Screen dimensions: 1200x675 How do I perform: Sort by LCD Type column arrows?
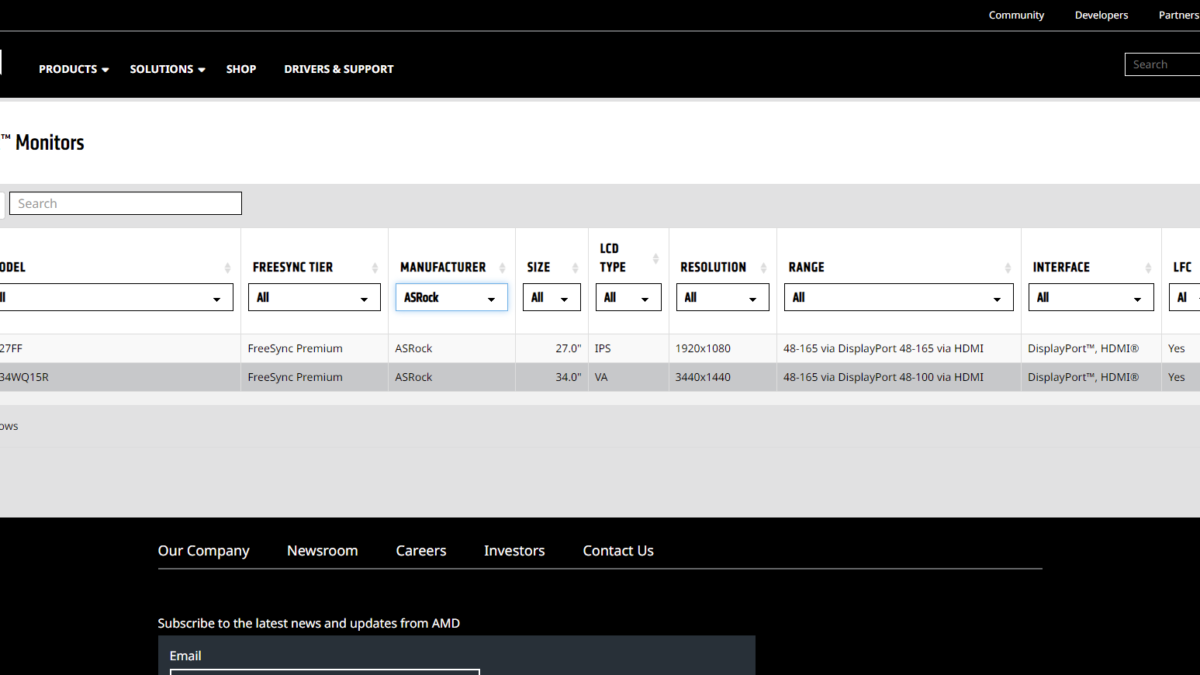click(x=656, y=258)
